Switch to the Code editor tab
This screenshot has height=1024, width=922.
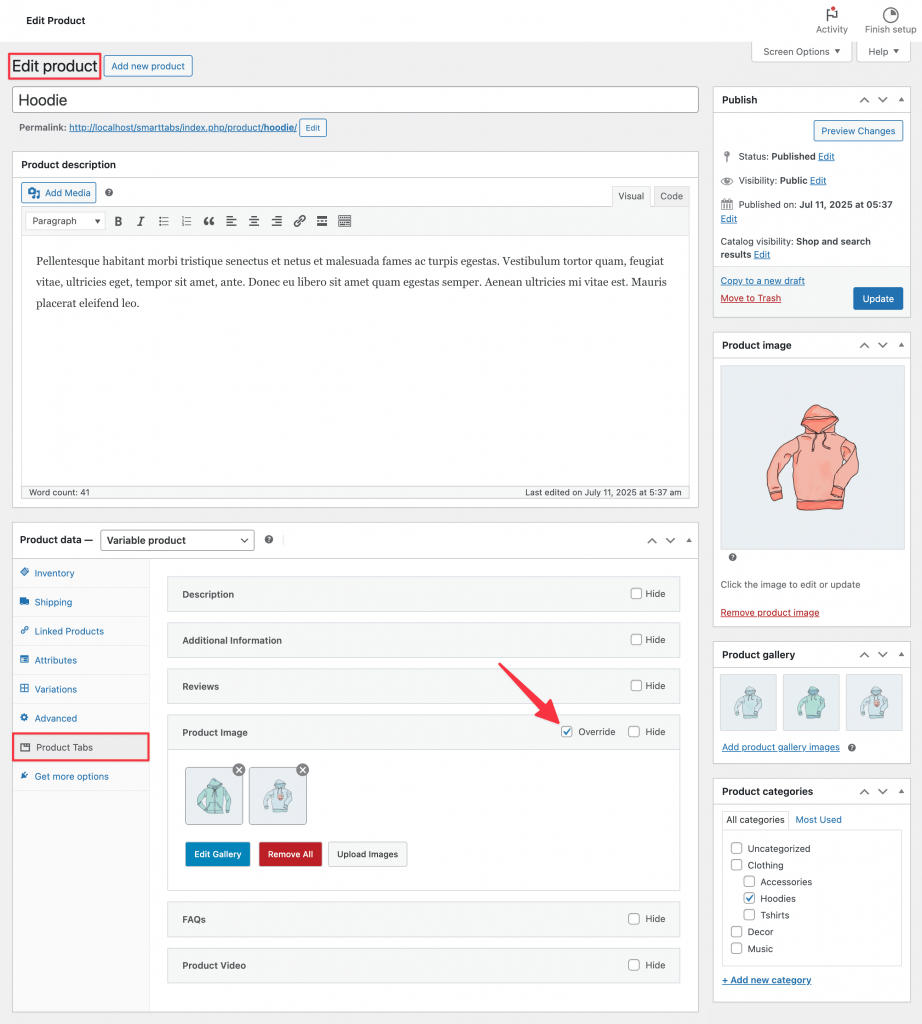(x=671, y=196)
